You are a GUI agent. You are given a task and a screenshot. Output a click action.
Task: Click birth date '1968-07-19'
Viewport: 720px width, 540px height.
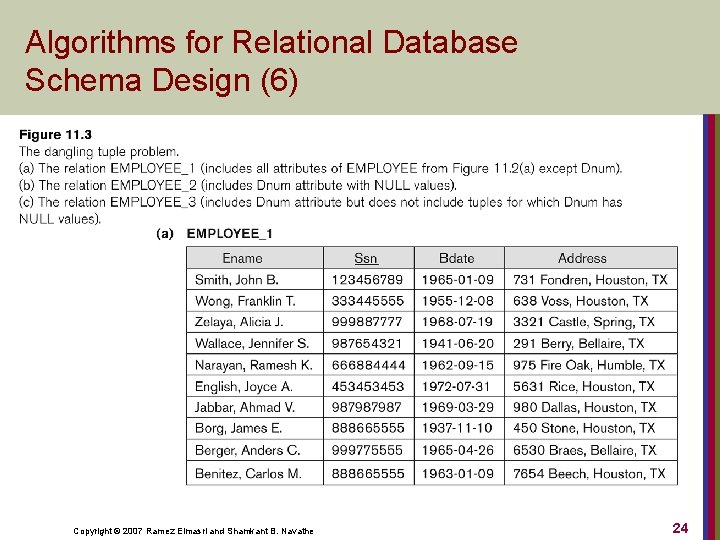(457, 322)
